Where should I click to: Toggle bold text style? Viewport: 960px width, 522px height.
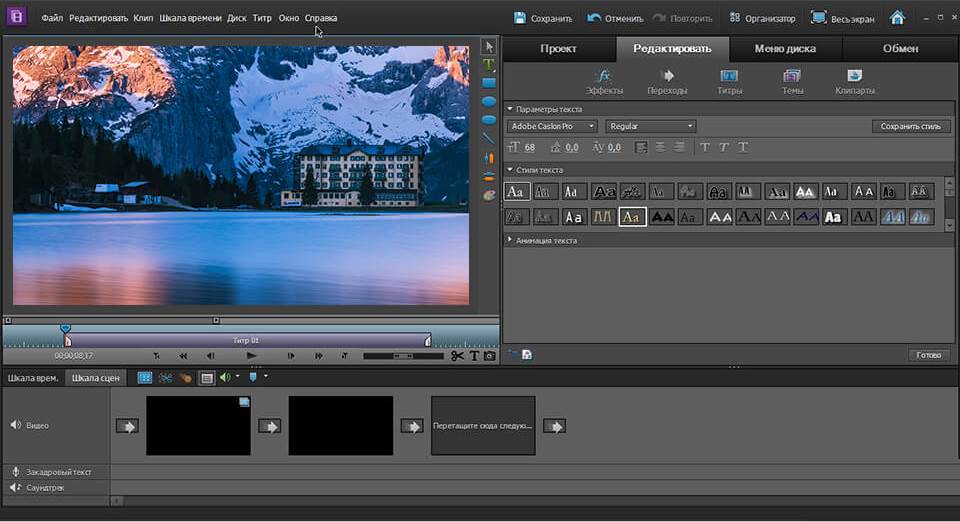(705, 147)
